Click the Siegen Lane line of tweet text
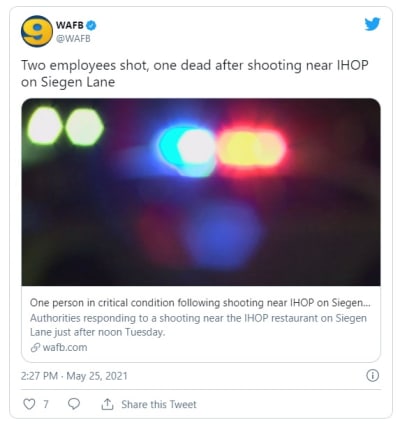This screenshot has width=400, height=427. (x=68, y=82)
